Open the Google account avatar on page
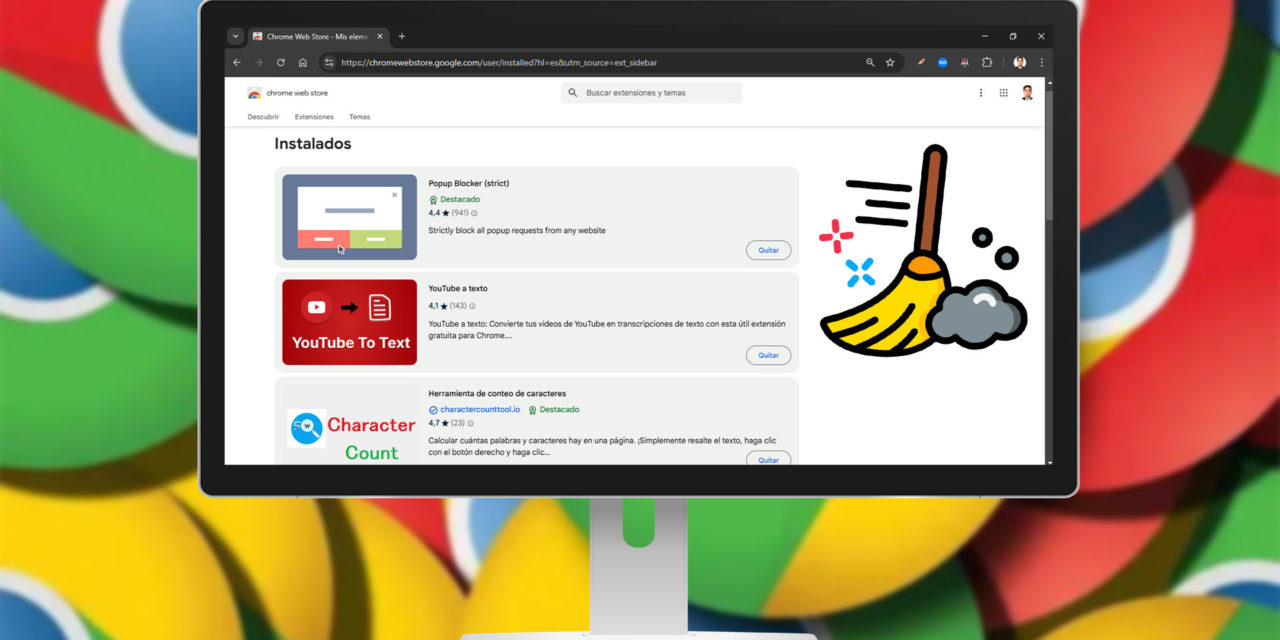The width and height of the screenshot is (1280, 640). coord(1027,93)
